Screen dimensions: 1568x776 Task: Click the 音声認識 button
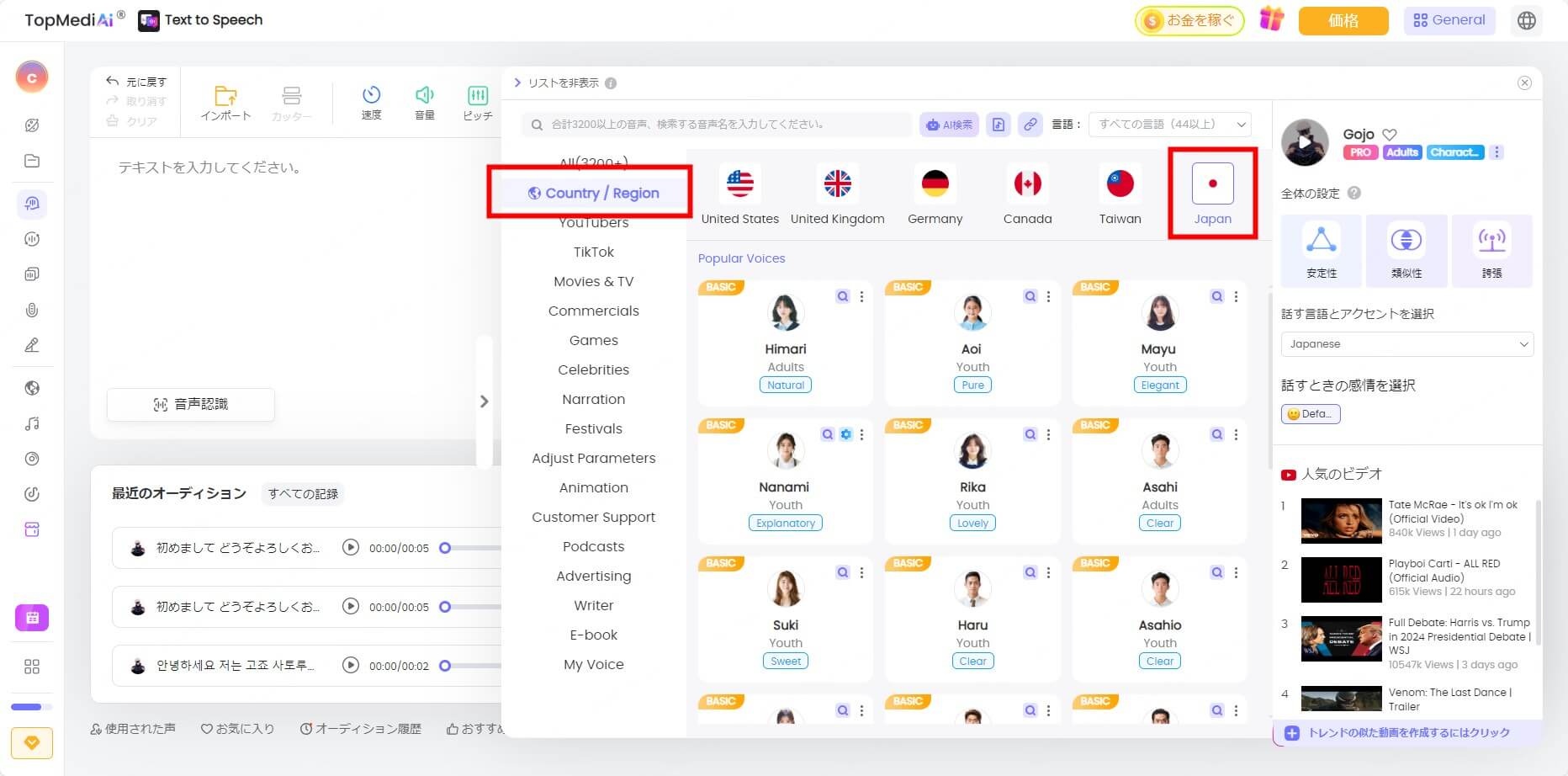tap(191, 405)
